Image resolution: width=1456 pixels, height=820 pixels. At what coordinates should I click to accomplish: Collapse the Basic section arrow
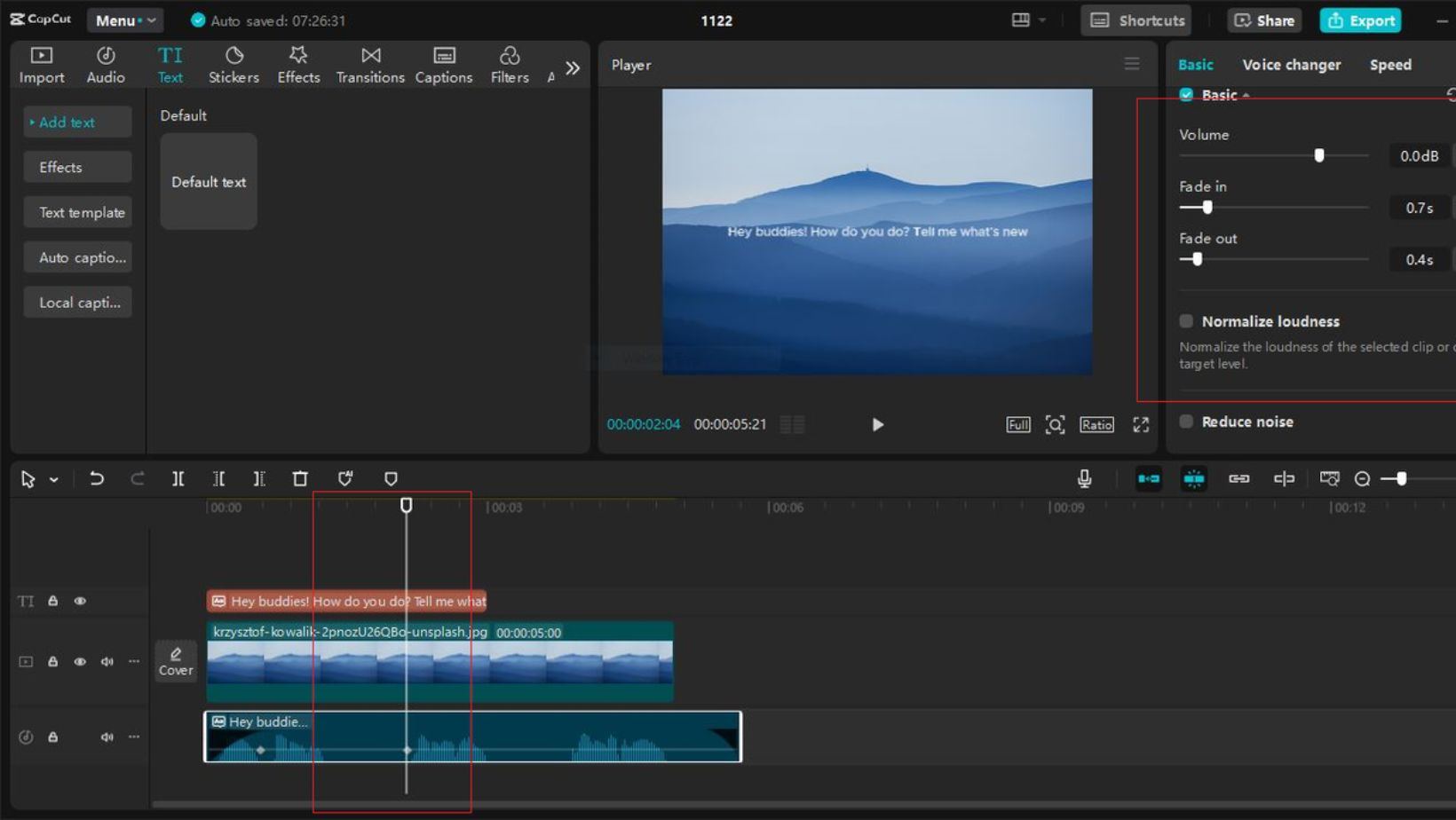(x=1246, y=95)
